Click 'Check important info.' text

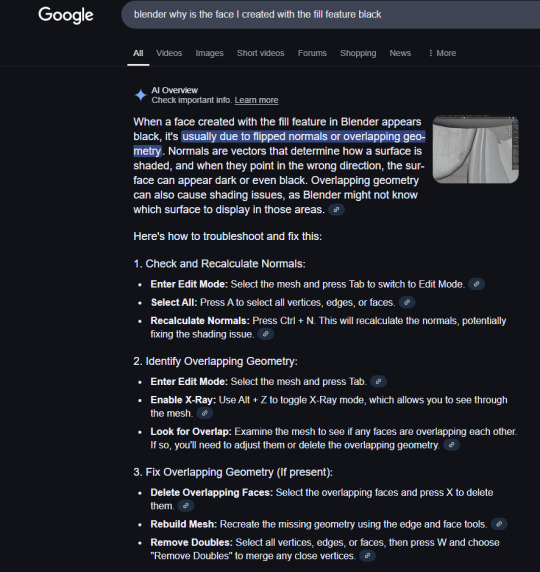click(x=192, y=100)
